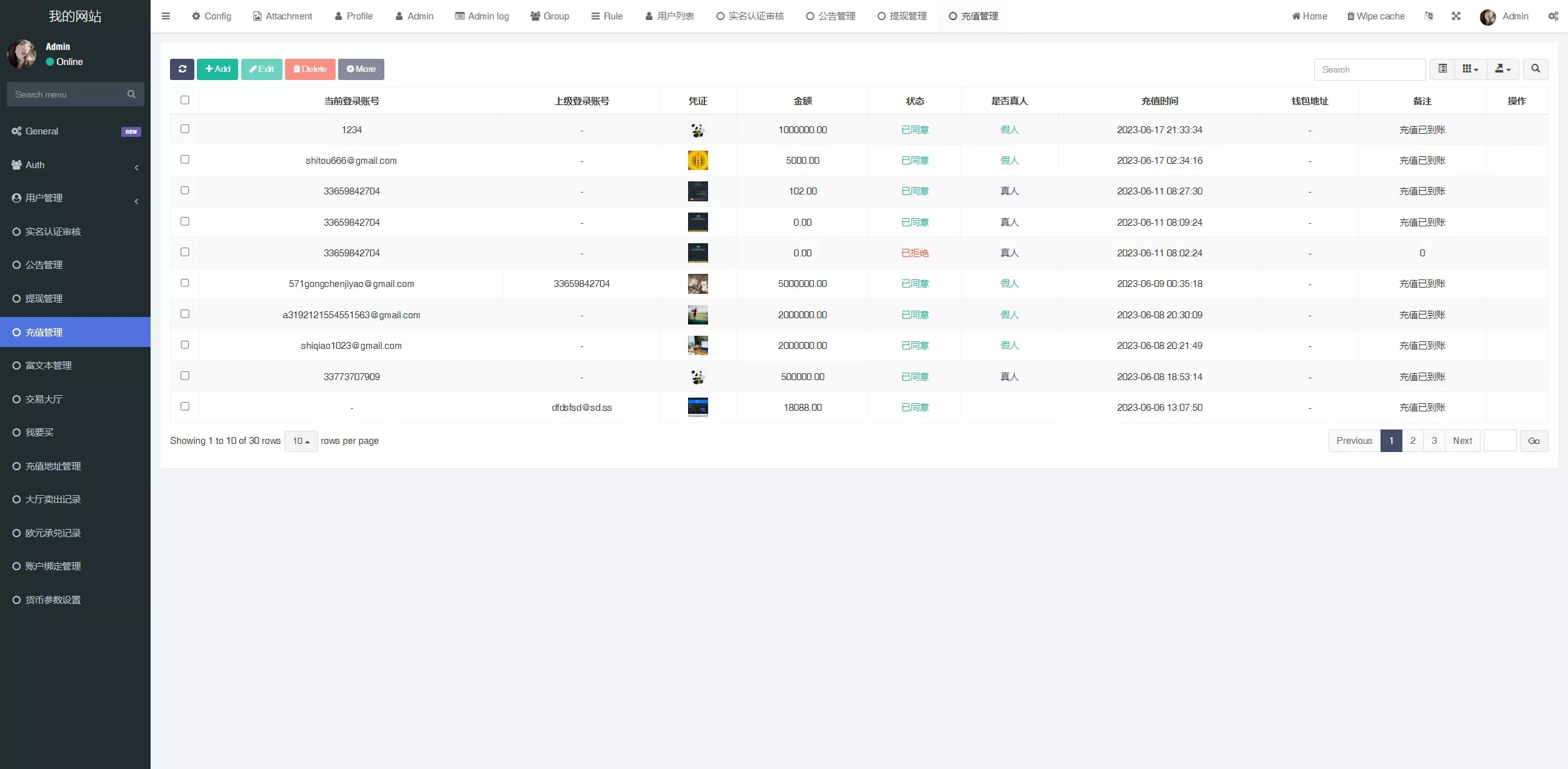
Task: Open the voucher thumbnail for 1234 row
Action: (x=697, y=130)
